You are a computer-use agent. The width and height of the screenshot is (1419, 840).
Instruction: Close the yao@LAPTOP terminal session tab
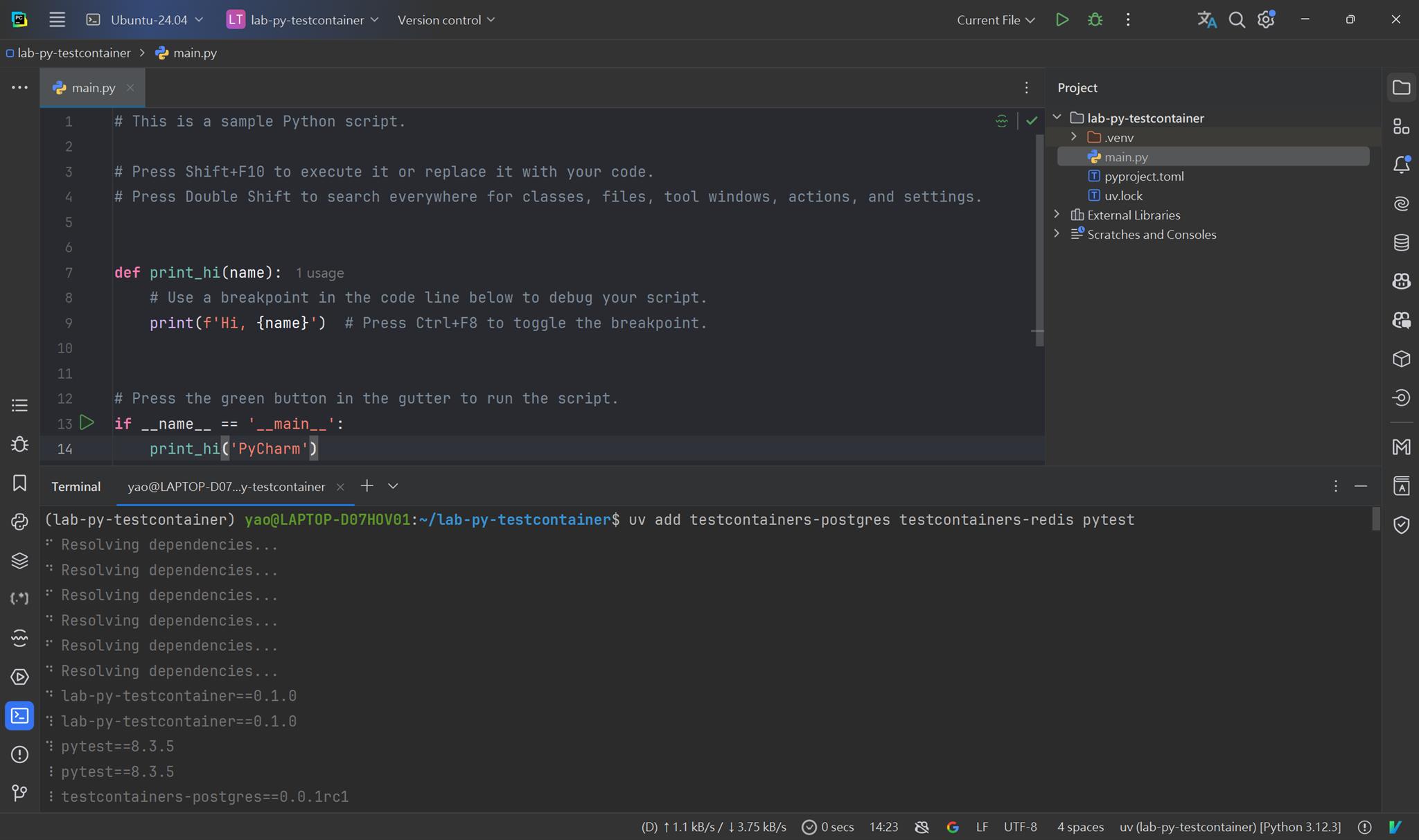[340, 487]
